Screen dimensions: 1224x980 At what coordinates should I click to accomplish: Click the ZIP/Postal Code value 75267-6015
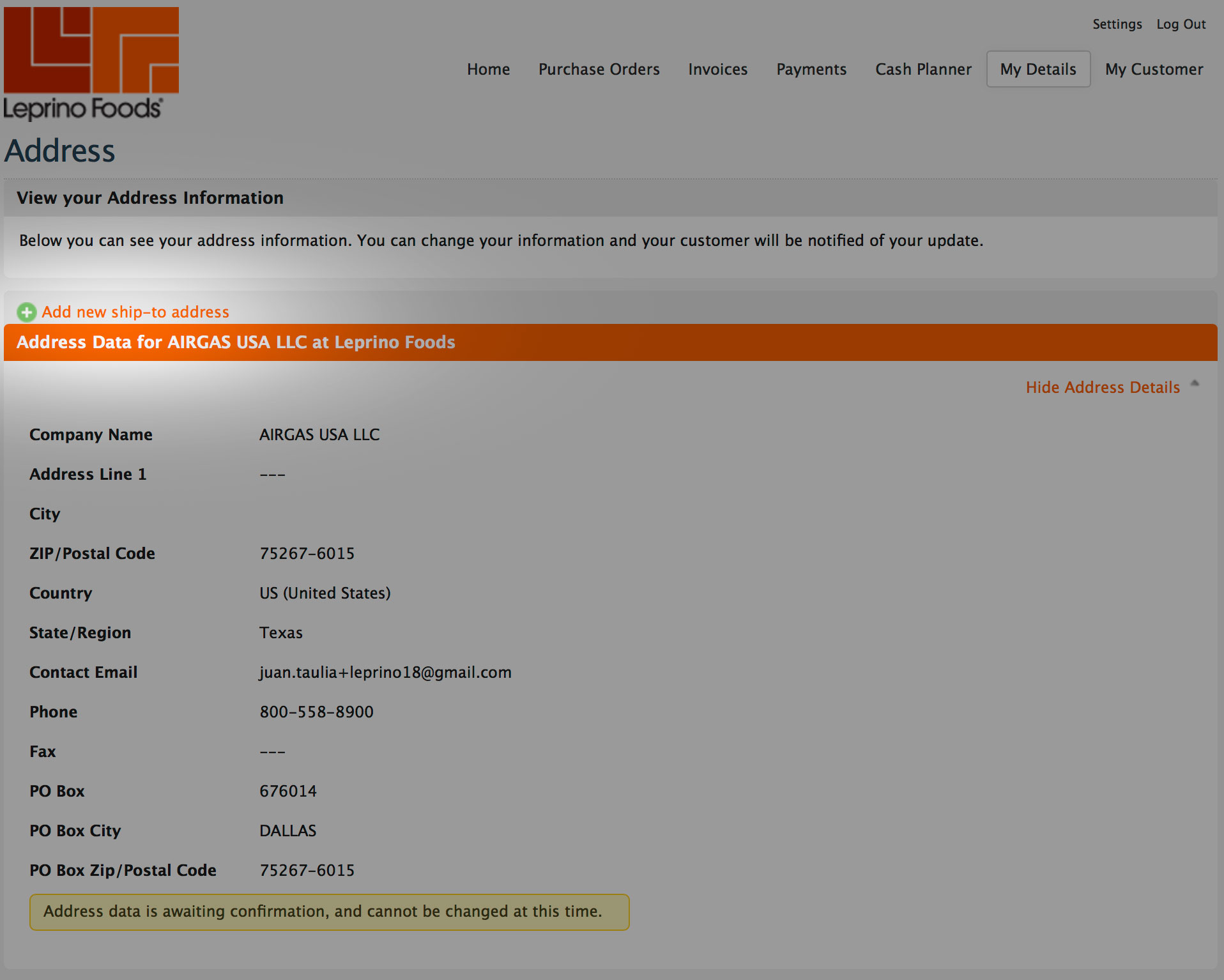307,553
